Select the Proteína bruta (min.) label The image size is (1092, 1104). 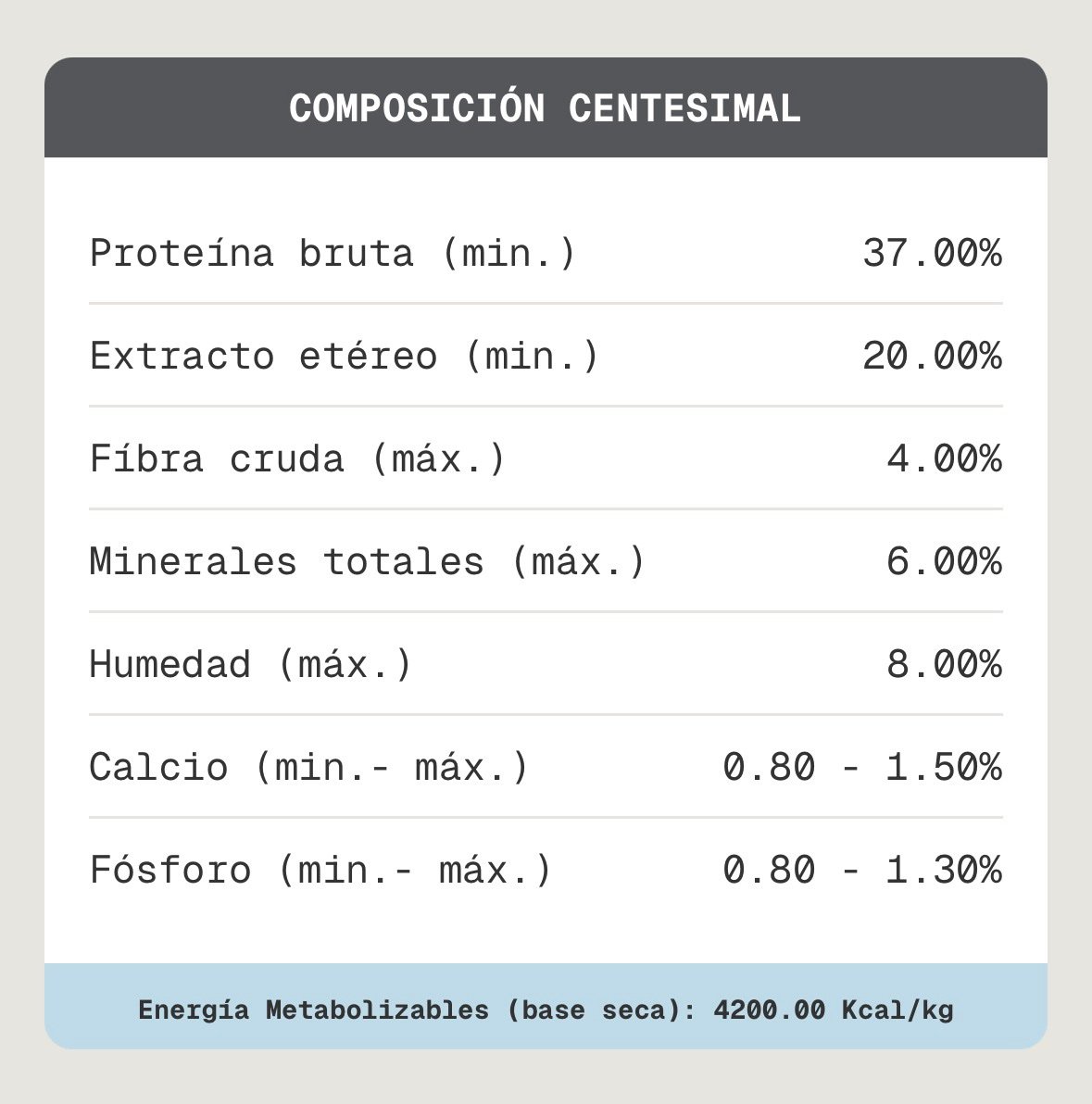coord(333,254)
